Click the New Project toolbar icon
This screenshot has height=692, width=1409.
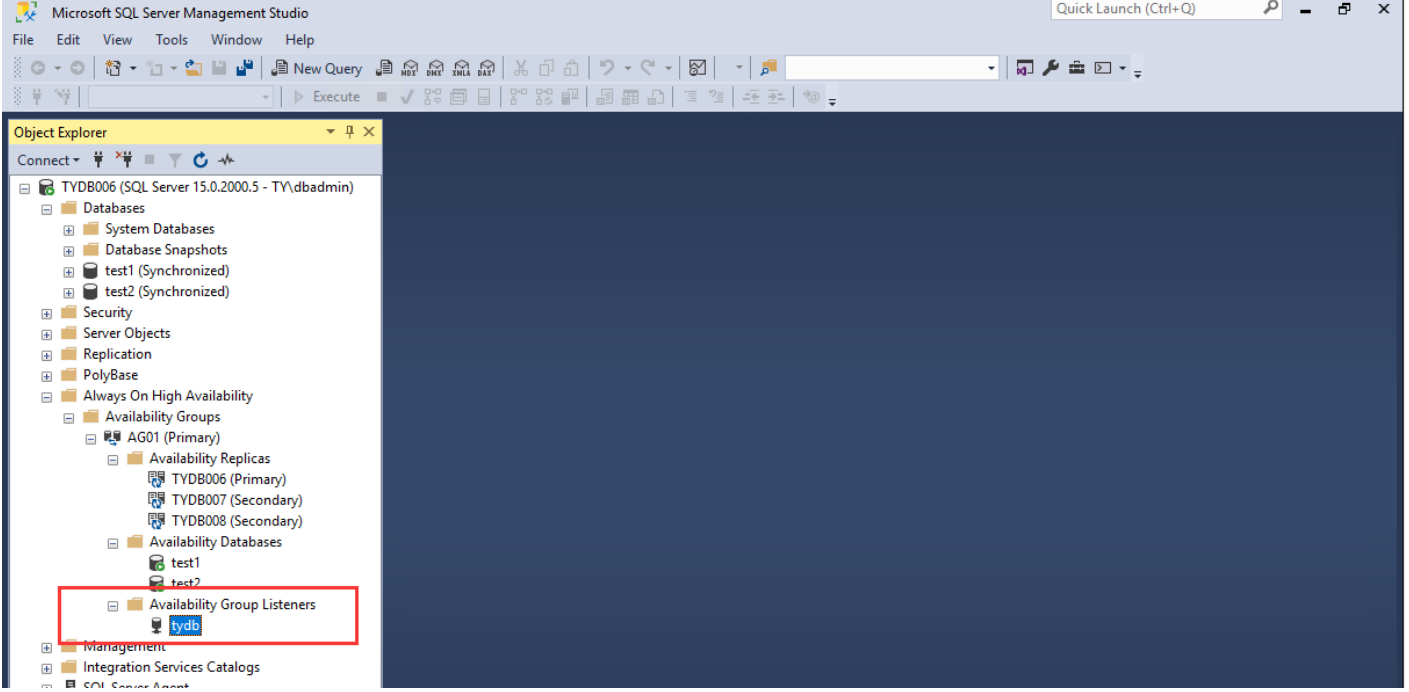[x=113, y=68]
